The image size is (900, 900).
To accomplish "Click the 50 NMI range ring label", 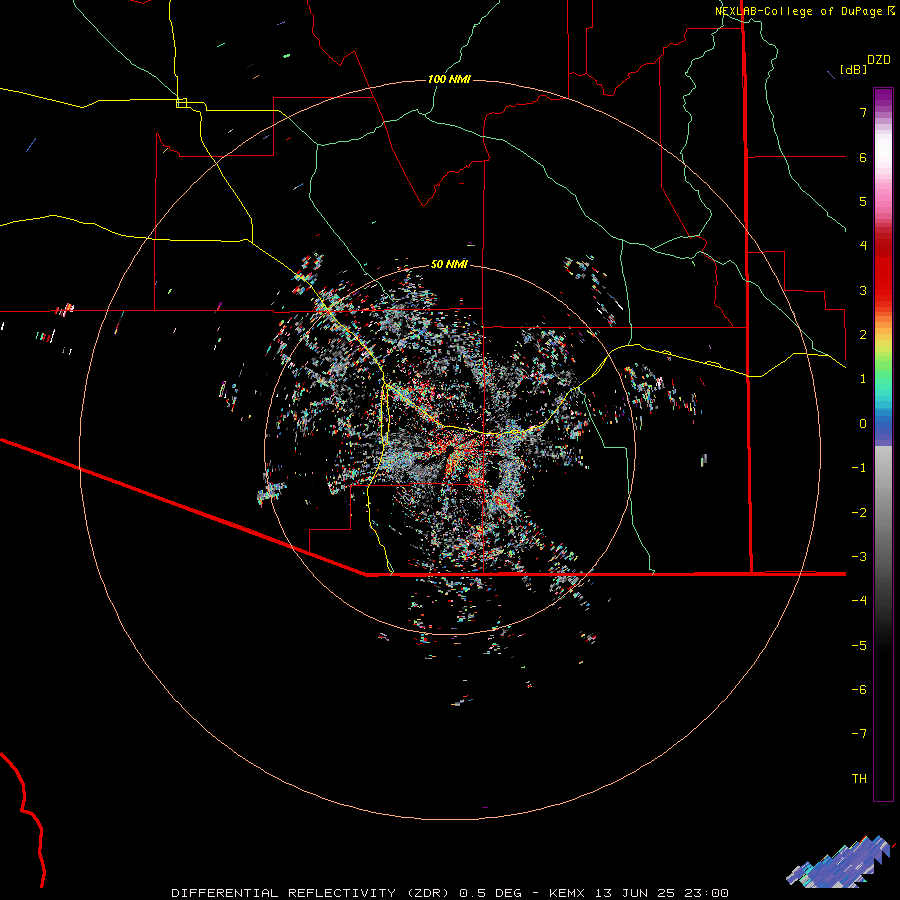I will pyautogui.click(x=449, y=264).
